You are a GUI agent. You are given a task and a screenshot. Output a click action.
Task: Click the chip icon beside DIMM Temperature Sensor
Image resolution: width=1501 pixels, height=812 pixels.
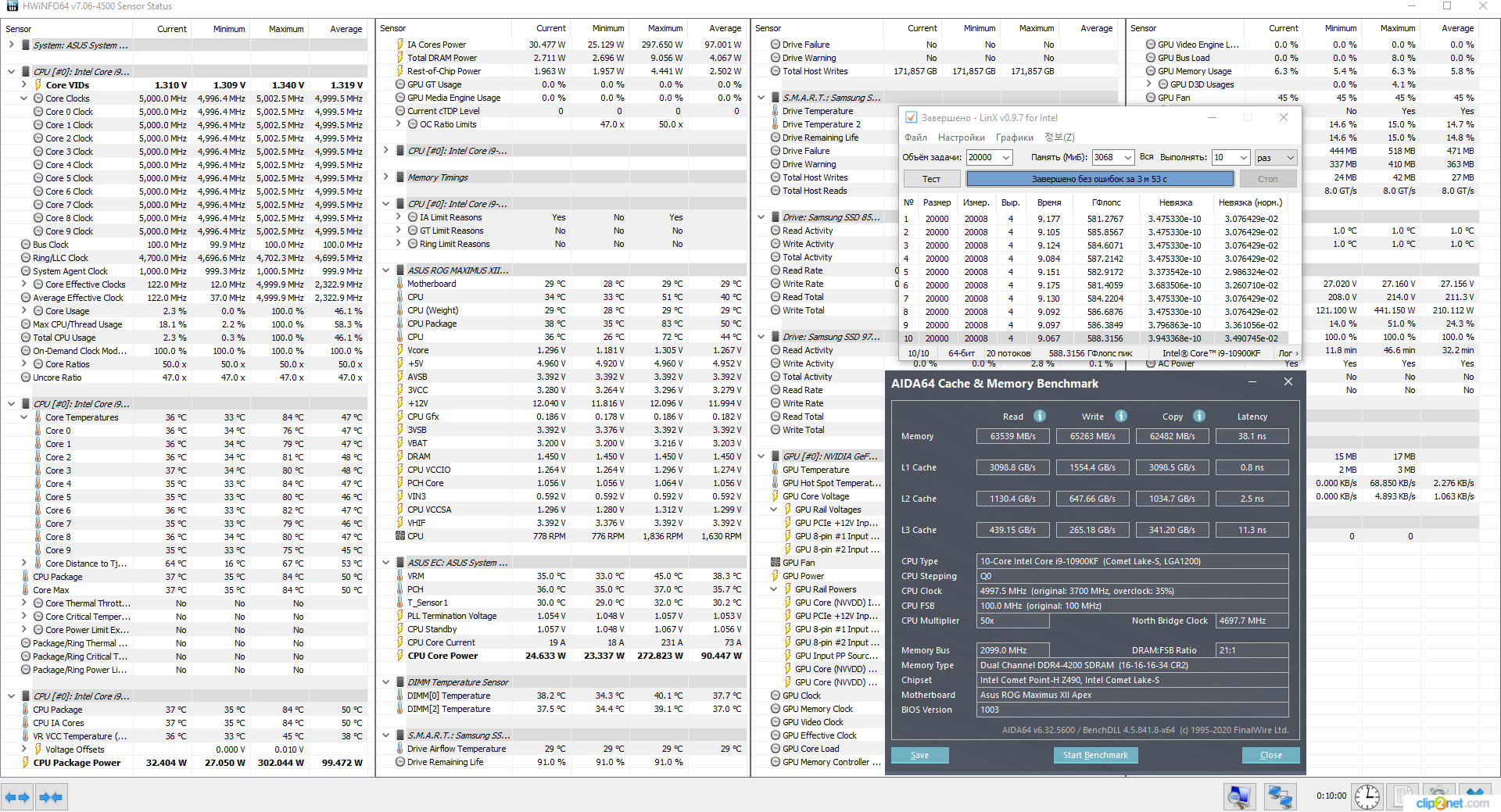[x=400, y=682]
